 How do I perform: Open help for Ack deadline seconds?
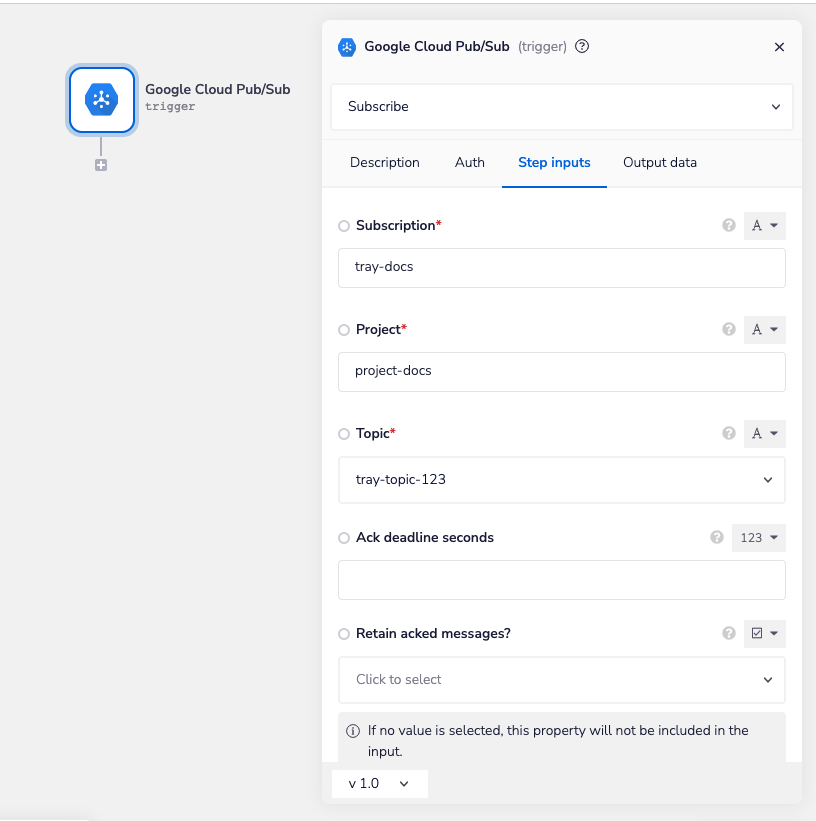tap(717, 537)
